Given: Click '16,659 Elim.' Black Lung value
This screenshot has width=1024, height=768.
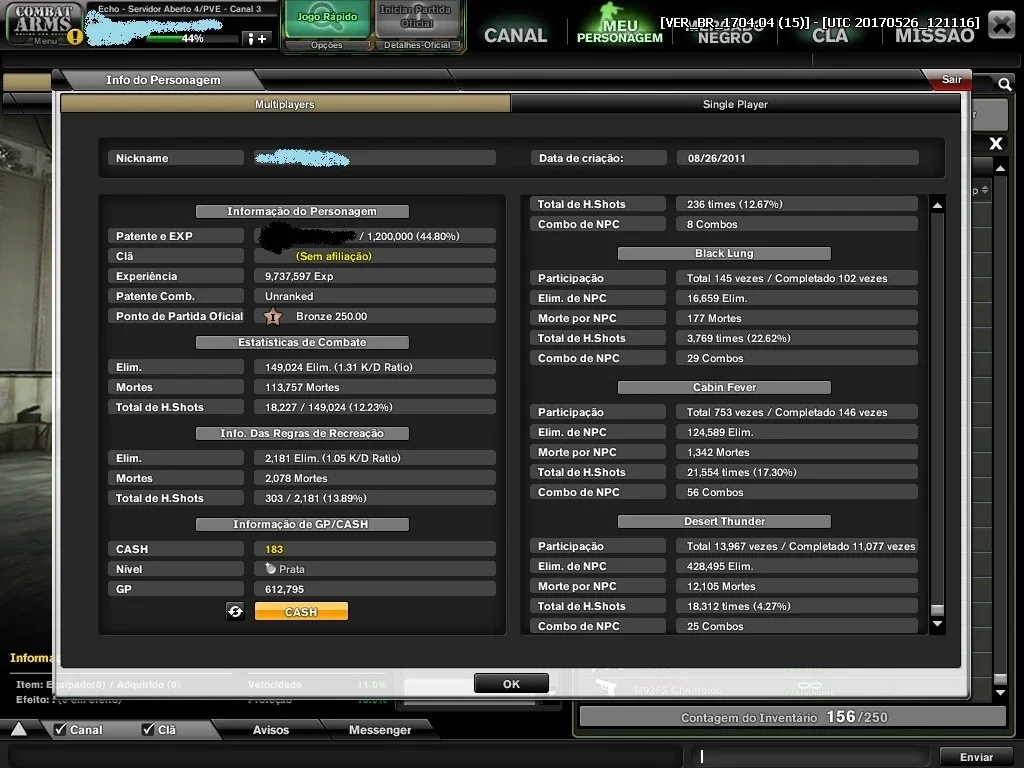Looking at the screenshot, I should click(716, 298).
